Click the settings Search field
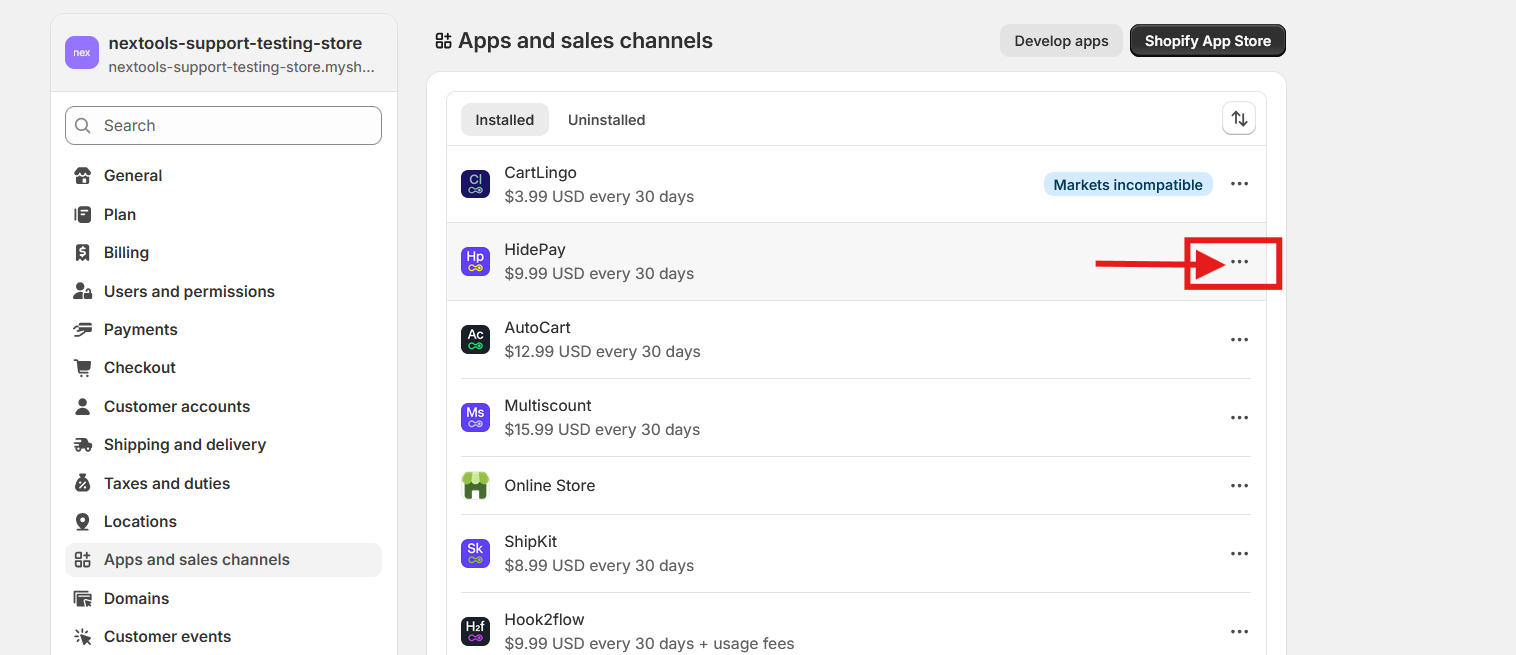 coord(223,126)
